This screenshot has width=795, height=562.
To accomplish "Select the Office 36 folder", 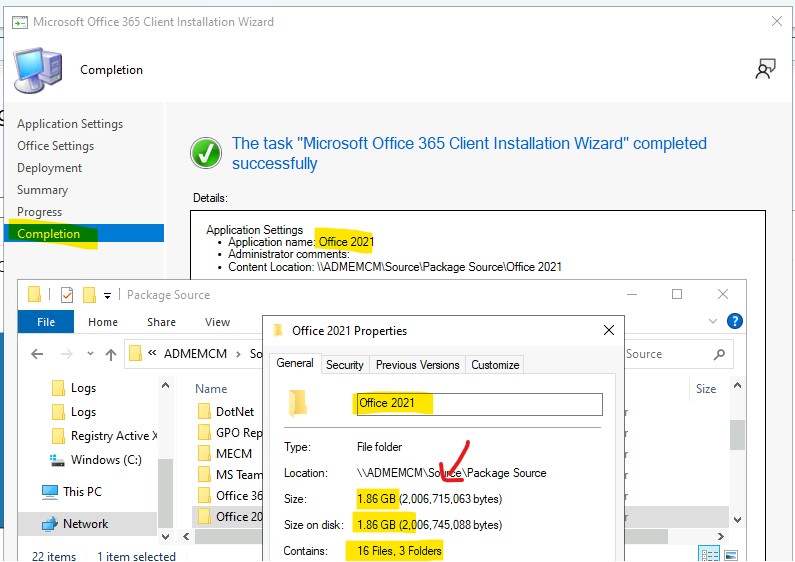I will tap(230, 496).
